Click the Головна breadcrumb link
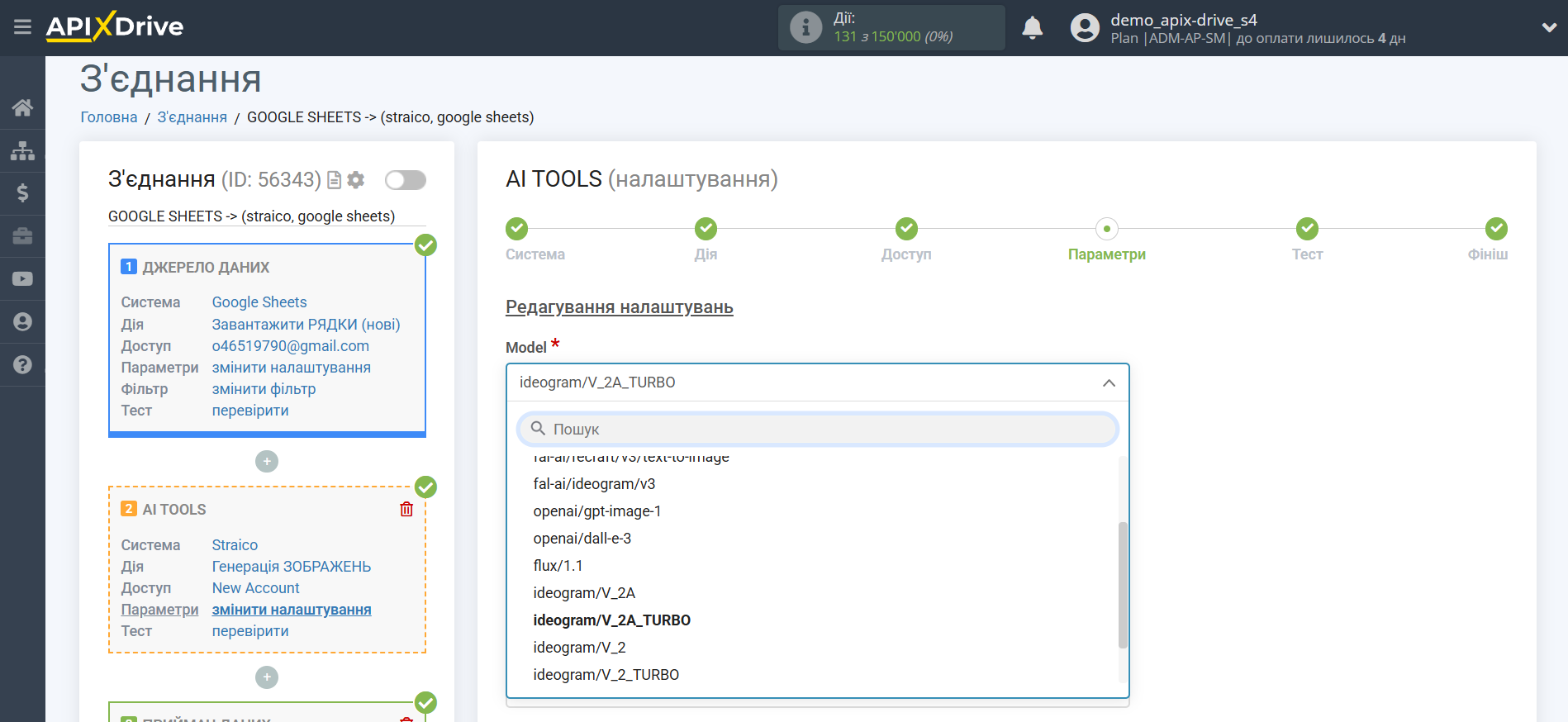This screenshot has width=1568, height=722. (108, 117)
